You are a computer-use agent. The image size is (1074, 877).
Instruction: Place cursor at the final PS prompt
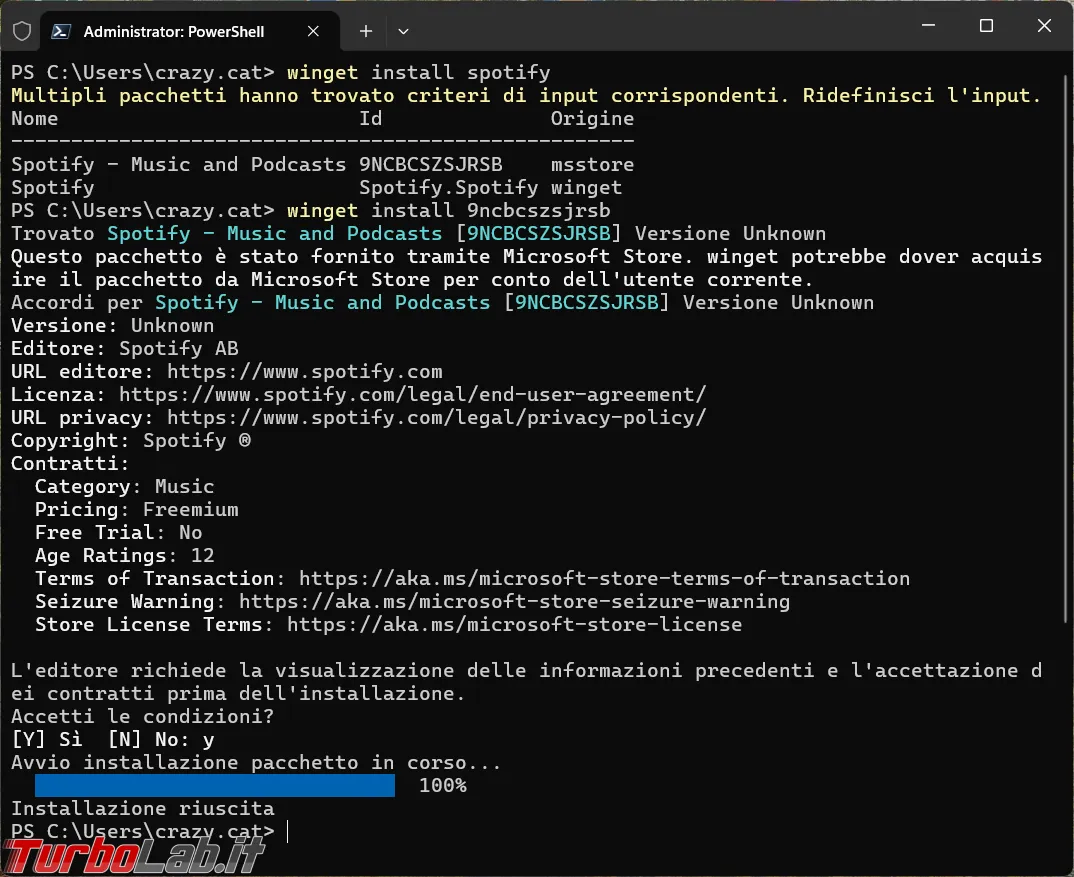(x=288, y=832)
